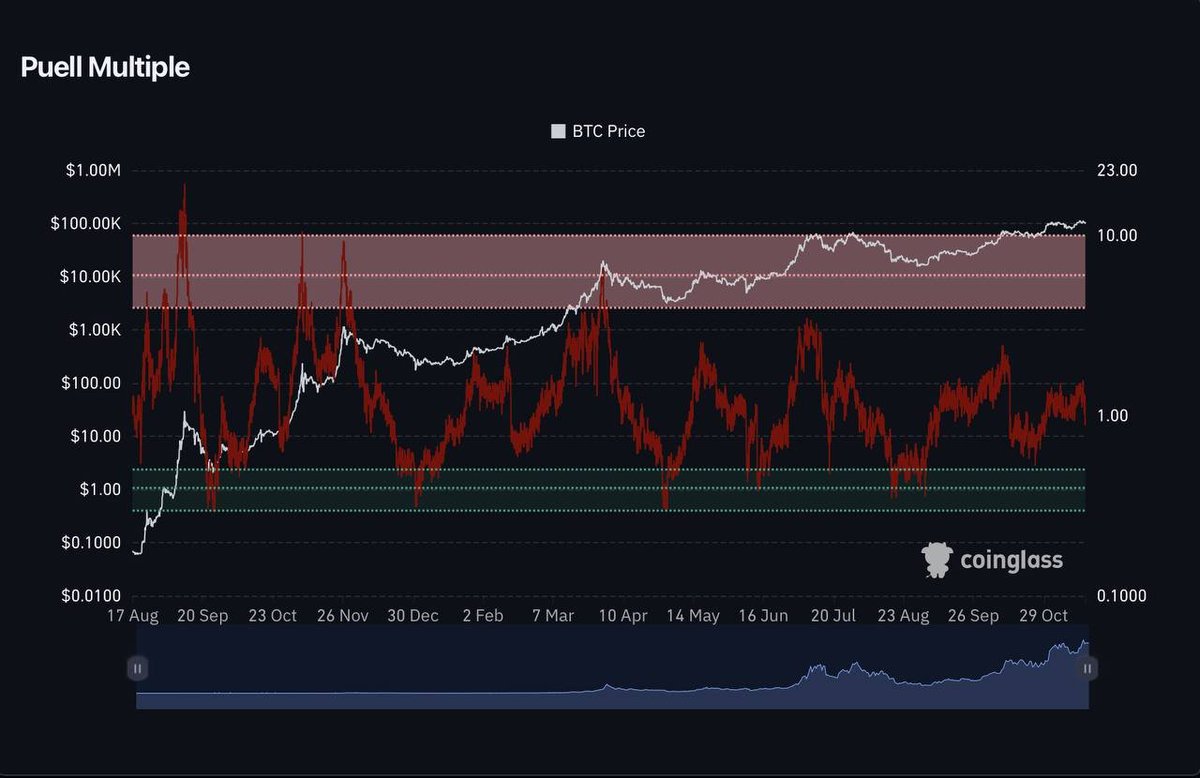Click the left navigator grip handle icon
This screenshot has height=778, width=1200.
(137, 668)
